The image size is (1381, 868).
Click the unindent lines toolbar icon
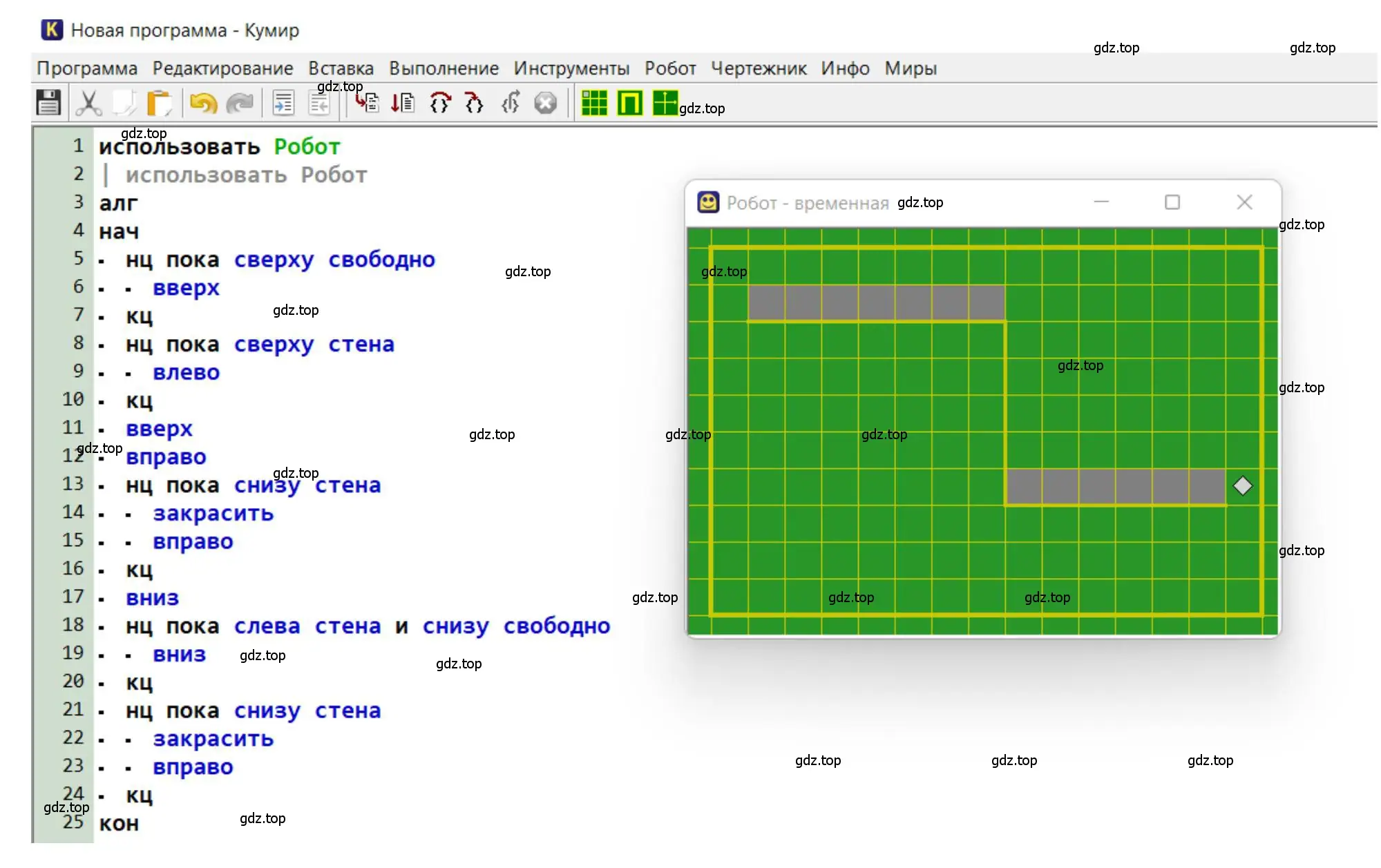319,103
